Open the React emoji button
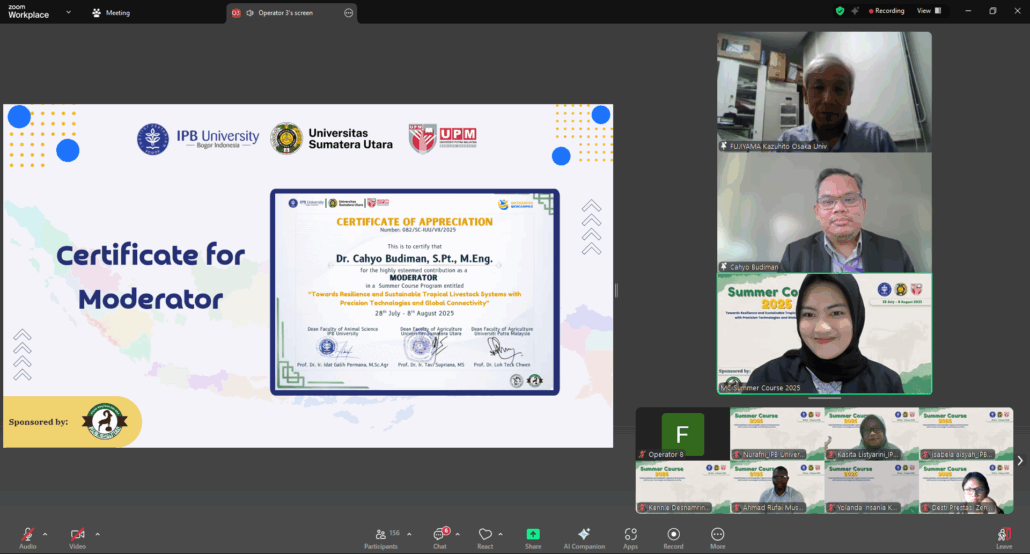Screen dimensions: 1030x554 [x=485, y=535]
